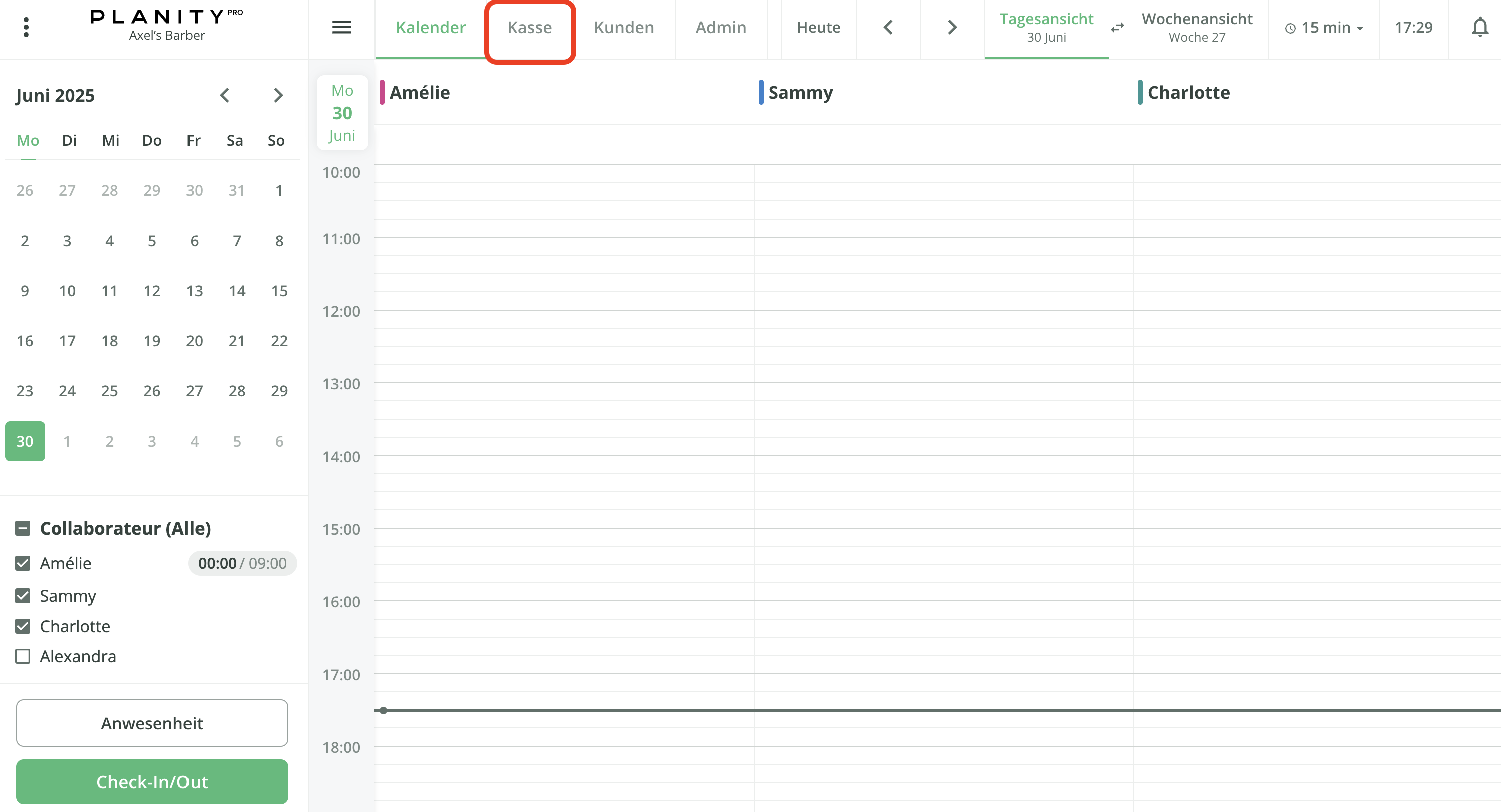Open the Kasse tab
Image resolution: width=1501 pixels, height=812 pixels.
click(529, 28)
